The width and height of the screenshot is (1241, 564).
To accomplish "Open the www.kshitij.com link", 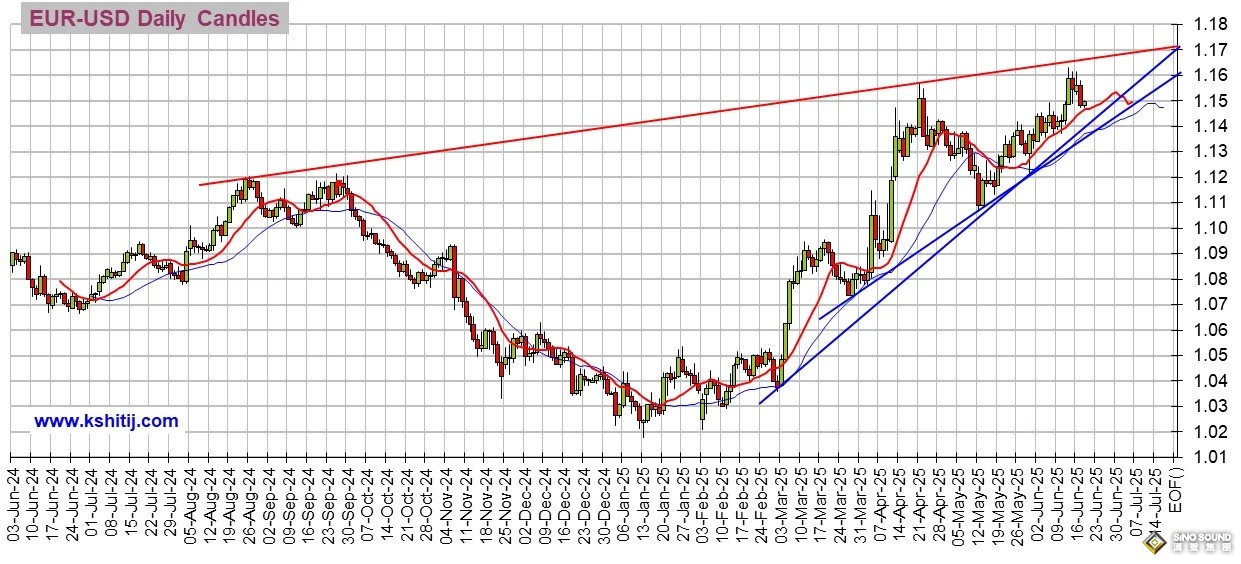I will coord(106,421).
